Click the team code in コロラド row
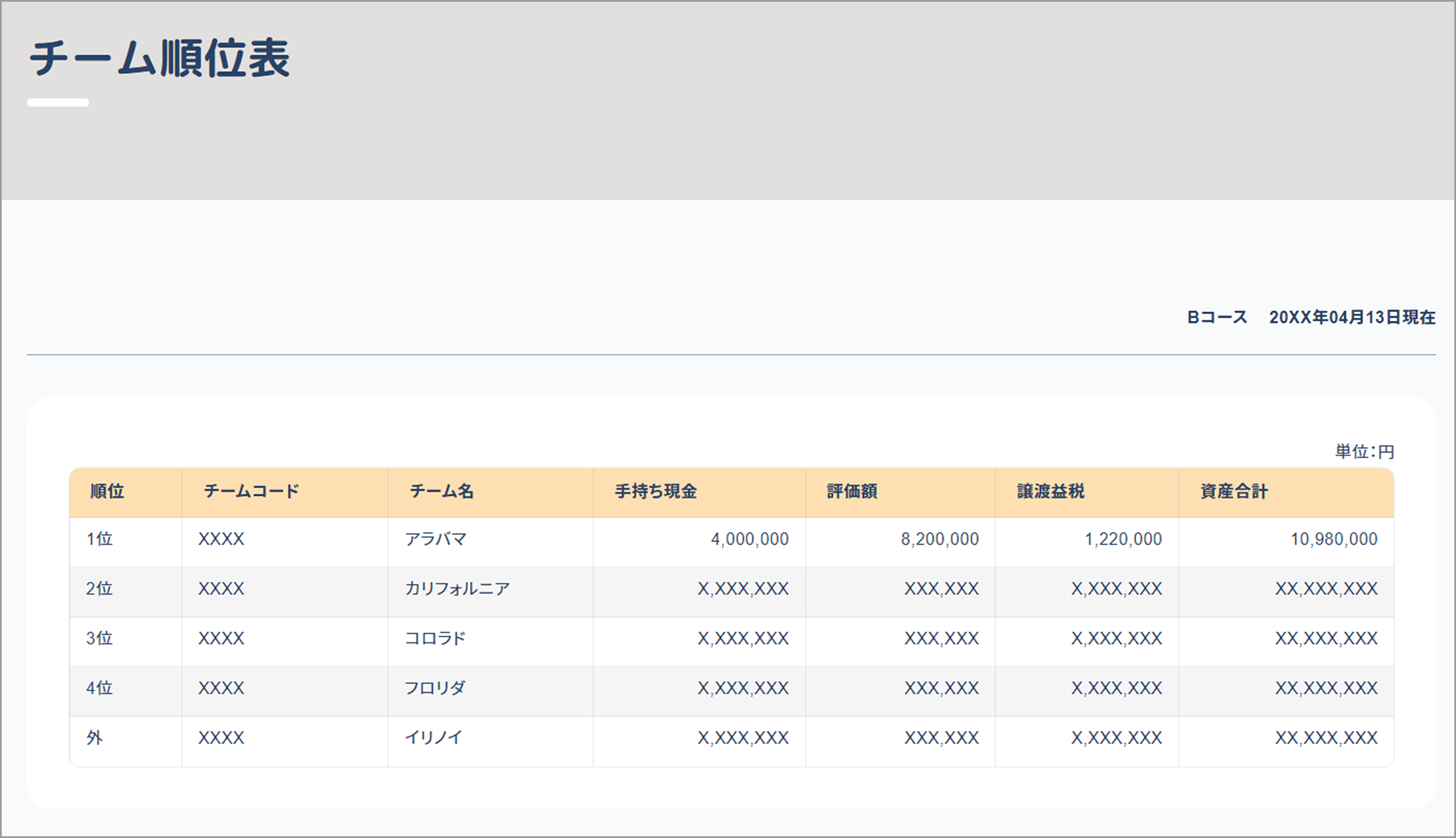1456x838 pixels. pos(221,638)
